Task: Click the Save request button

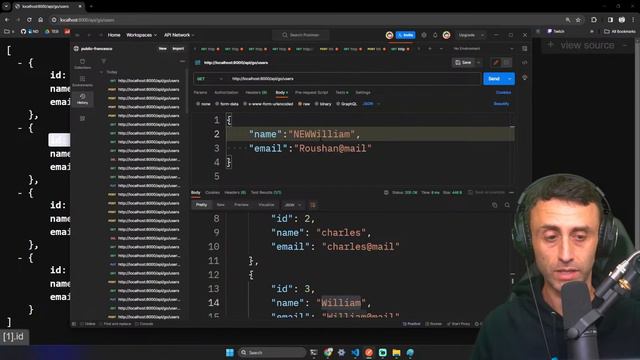Action: (x=463, y=62)
